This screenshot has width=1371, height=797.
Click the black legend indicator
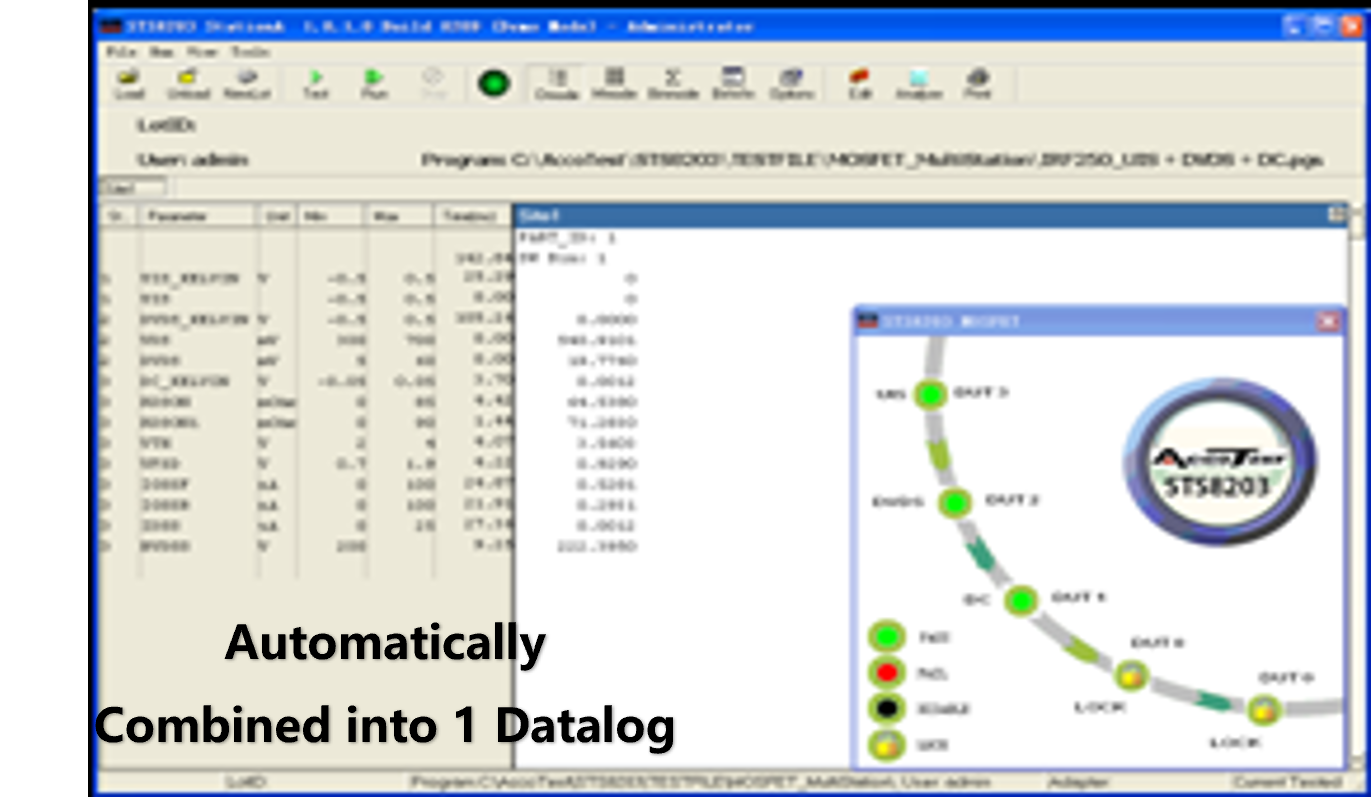point(886,708)
